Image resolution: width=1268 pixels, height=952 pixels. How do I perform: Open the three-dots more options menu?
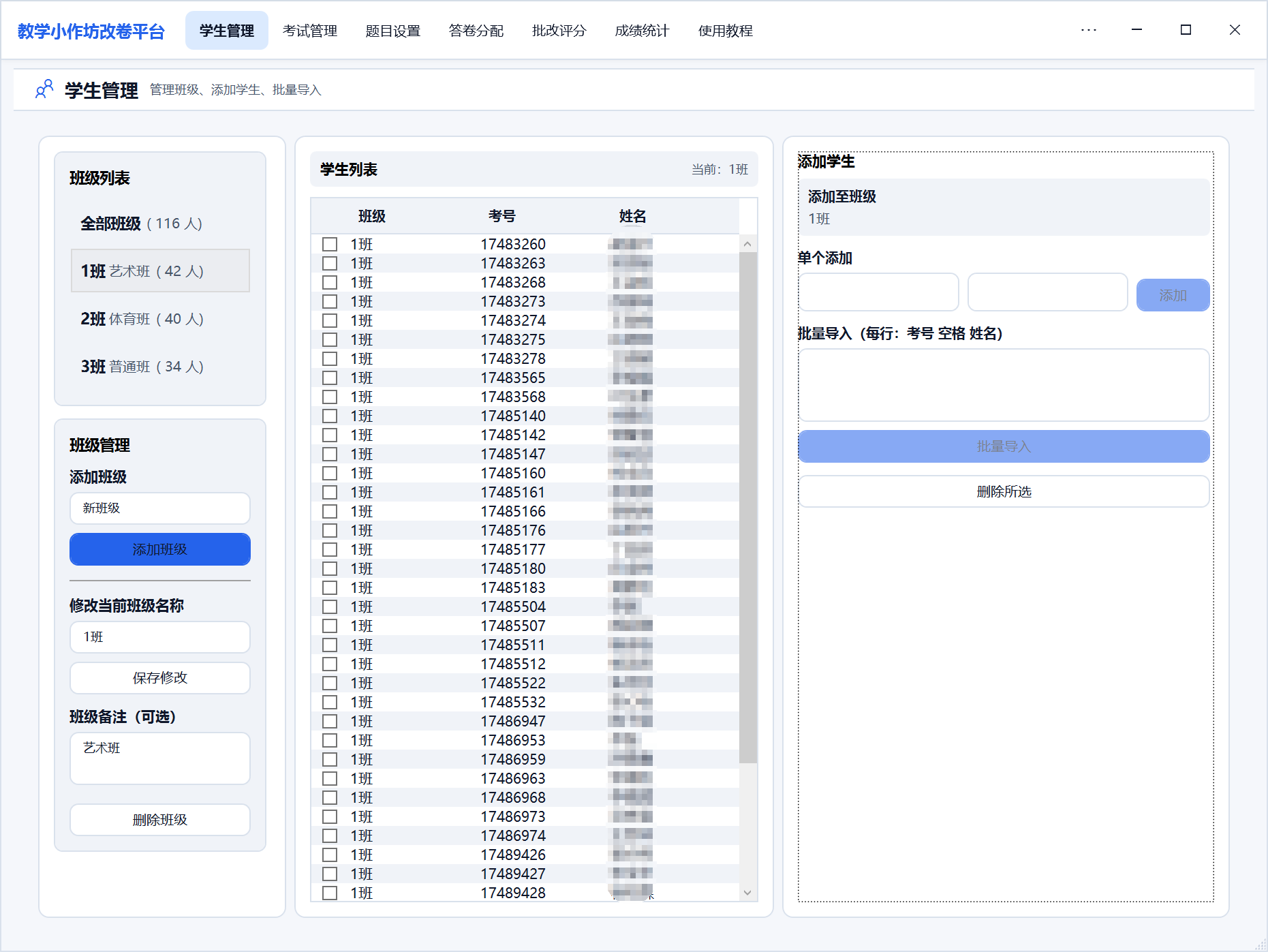(1088, 30)
